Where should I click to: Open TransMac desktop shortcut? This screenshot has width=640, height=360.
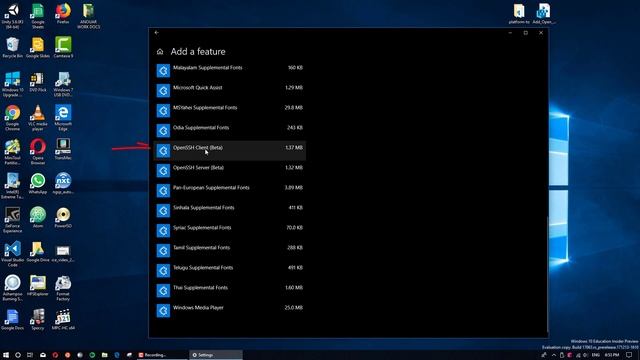click(x=63, y=149)
